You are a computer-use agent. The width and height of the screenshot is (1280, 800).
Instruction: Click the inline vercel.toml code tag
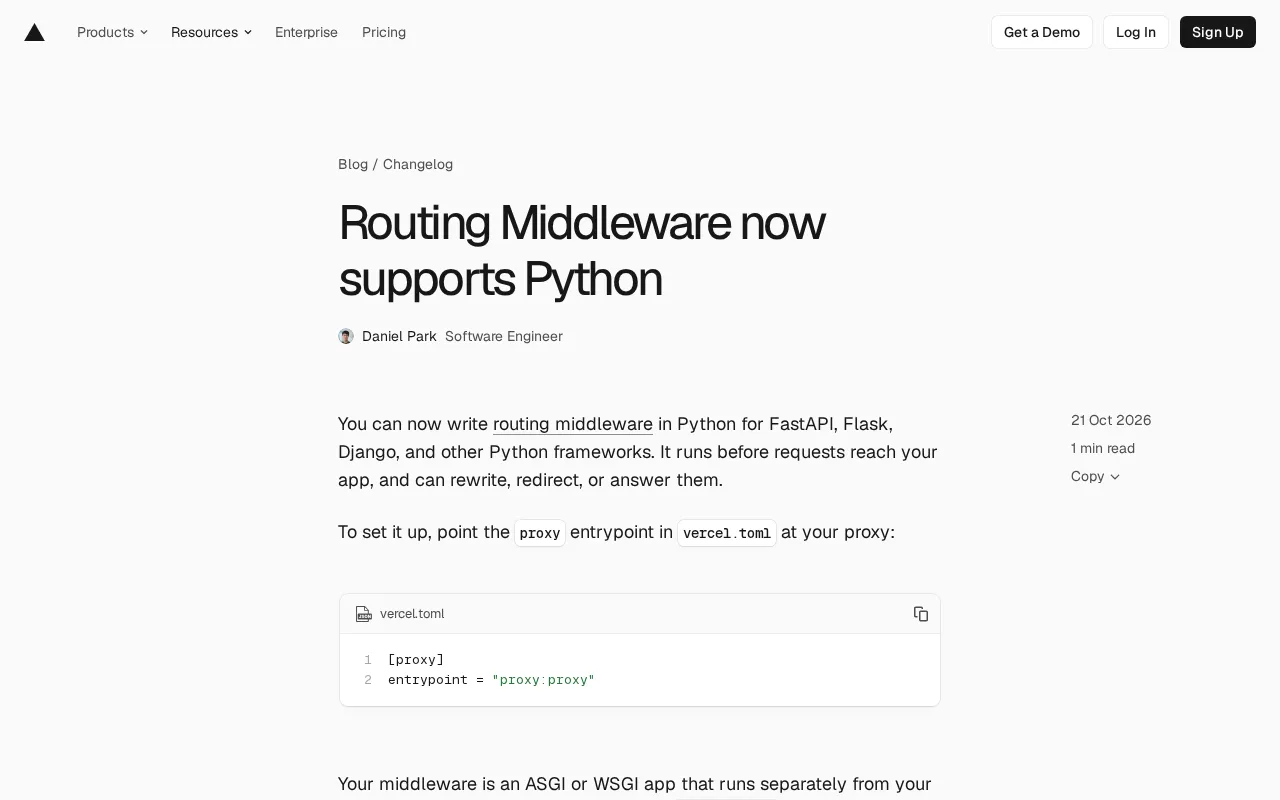tap(727, 533)
